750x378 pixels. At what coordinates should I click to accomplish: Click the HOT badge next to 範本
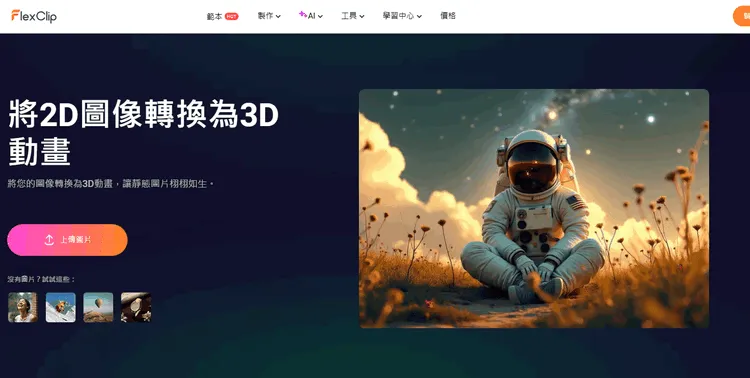[232, 16]
